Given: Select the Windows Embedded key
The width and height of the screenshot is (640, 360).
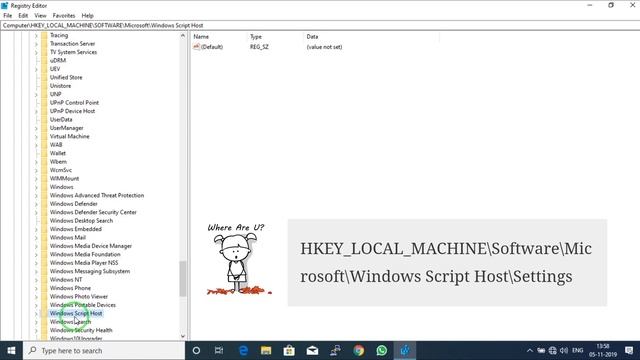Looking at the screenshot, I should 76,229.
